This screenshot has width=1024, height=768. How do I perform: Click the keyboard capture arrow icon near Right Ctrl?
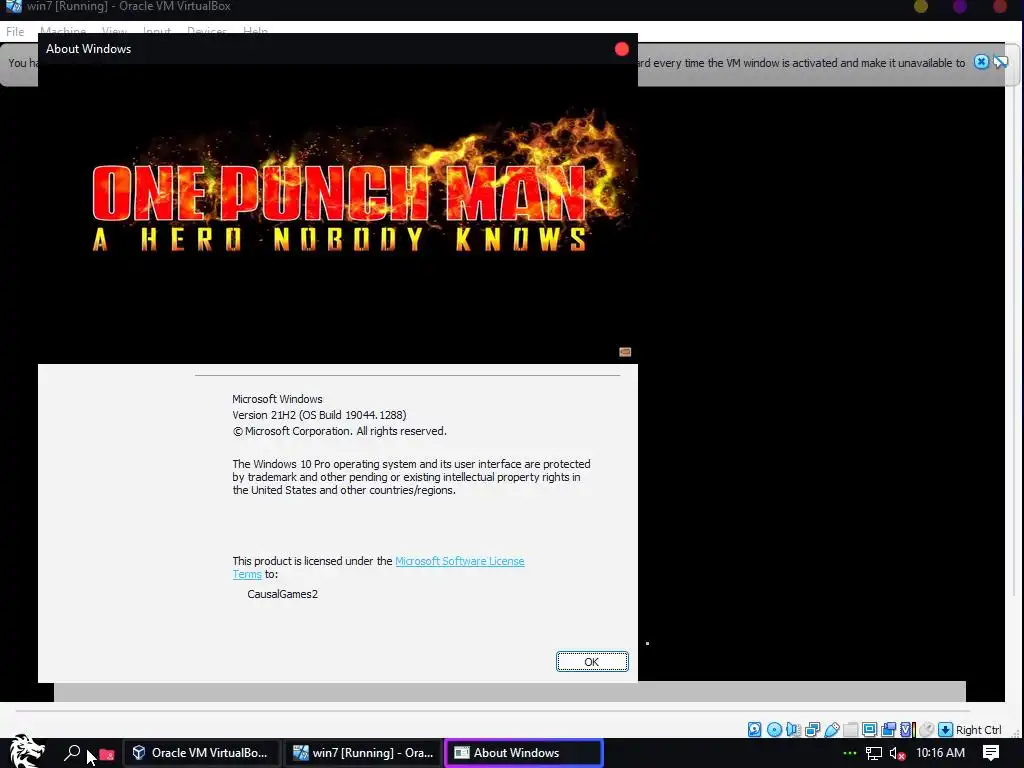tap(945, 729)
